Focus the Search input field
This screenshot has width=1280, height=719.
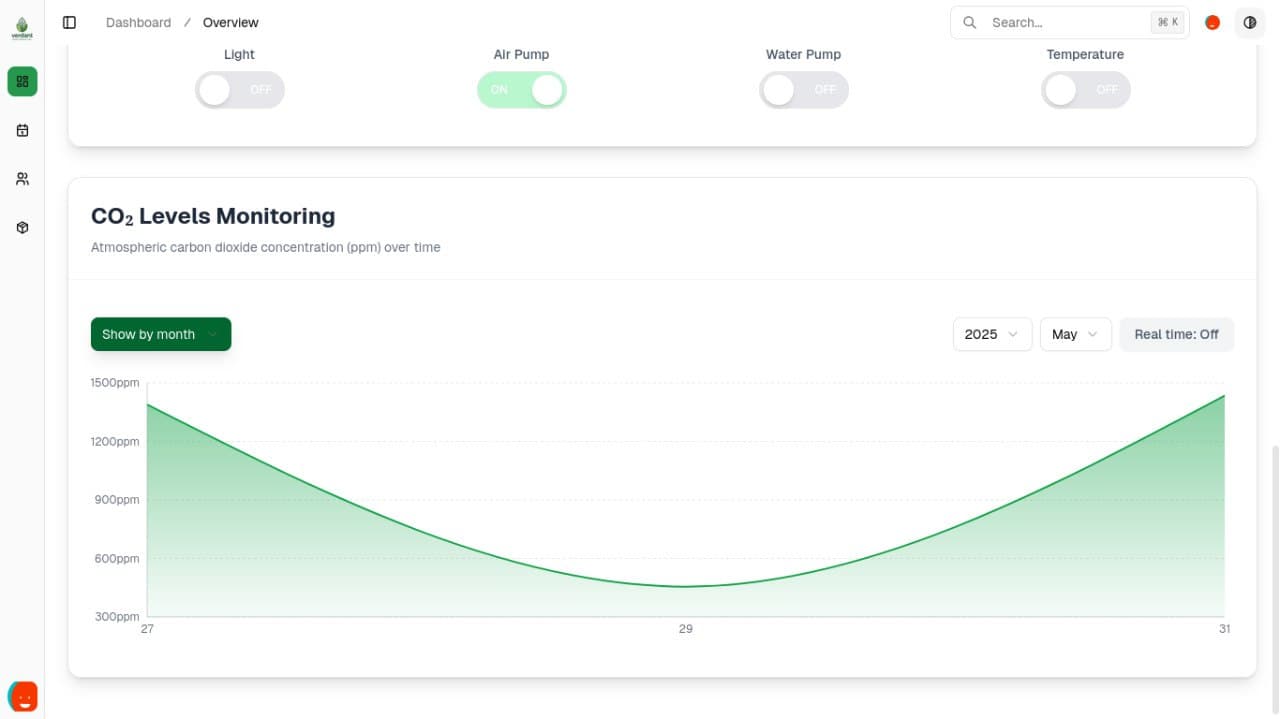[1065, 22]
